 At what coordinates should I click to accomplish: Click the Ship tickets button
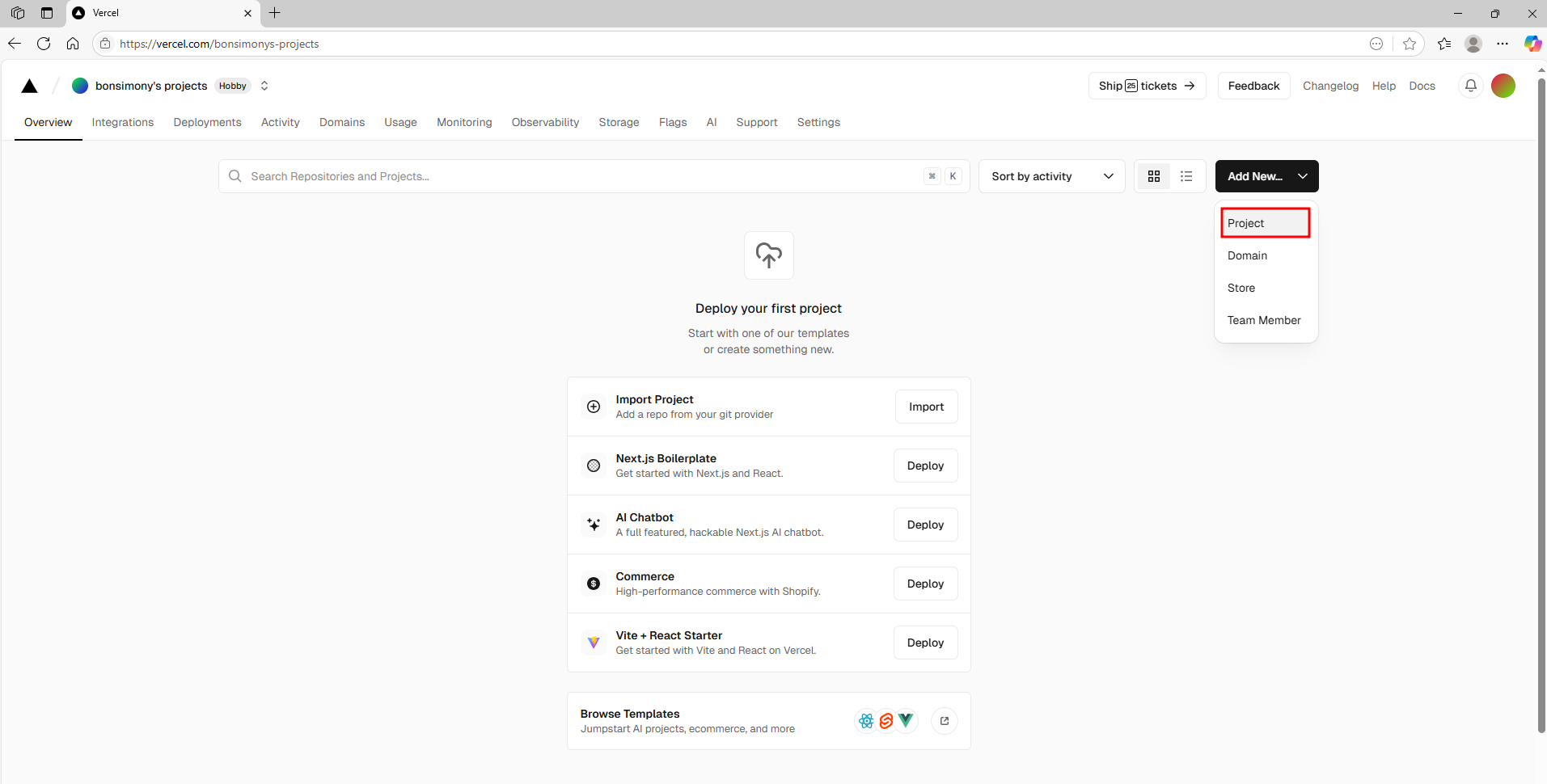tap(1147, 86)
